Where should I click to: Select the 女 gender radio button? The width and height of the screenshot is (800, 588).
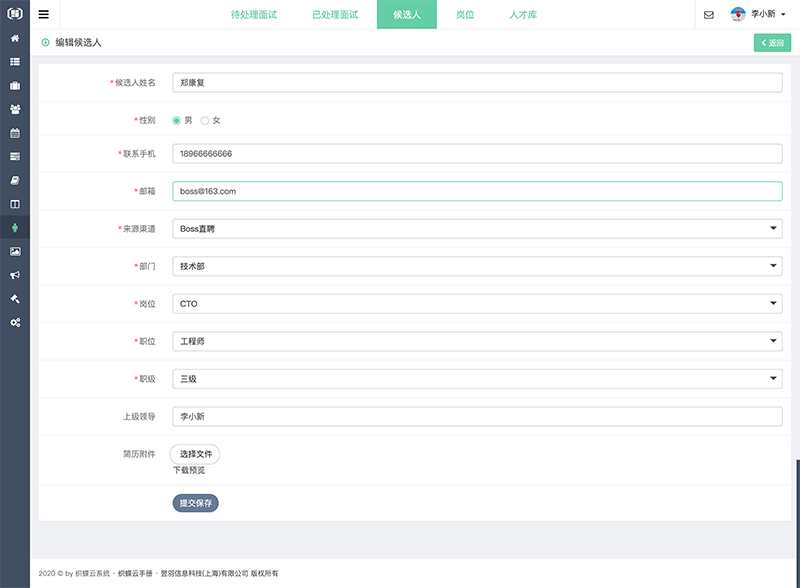click(206, 119)
